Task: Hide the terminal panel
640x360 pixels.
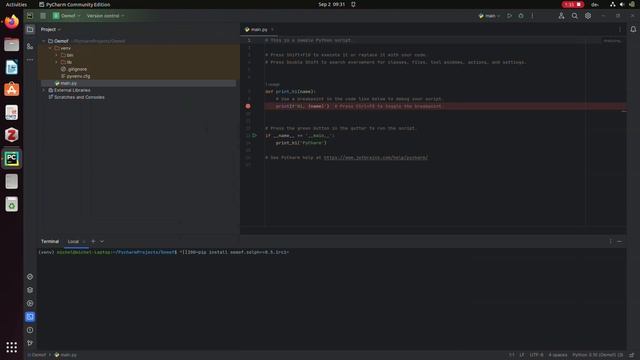Action: pos(620,241)
